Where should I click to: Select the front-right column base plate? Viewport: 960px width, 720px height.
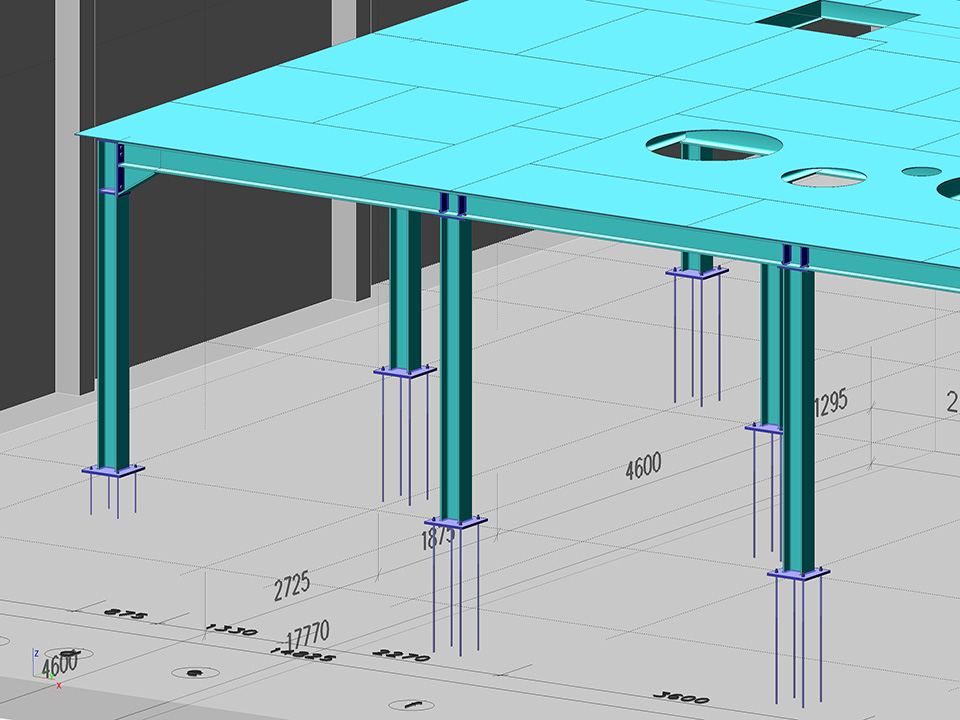click(x=798, y=574)
